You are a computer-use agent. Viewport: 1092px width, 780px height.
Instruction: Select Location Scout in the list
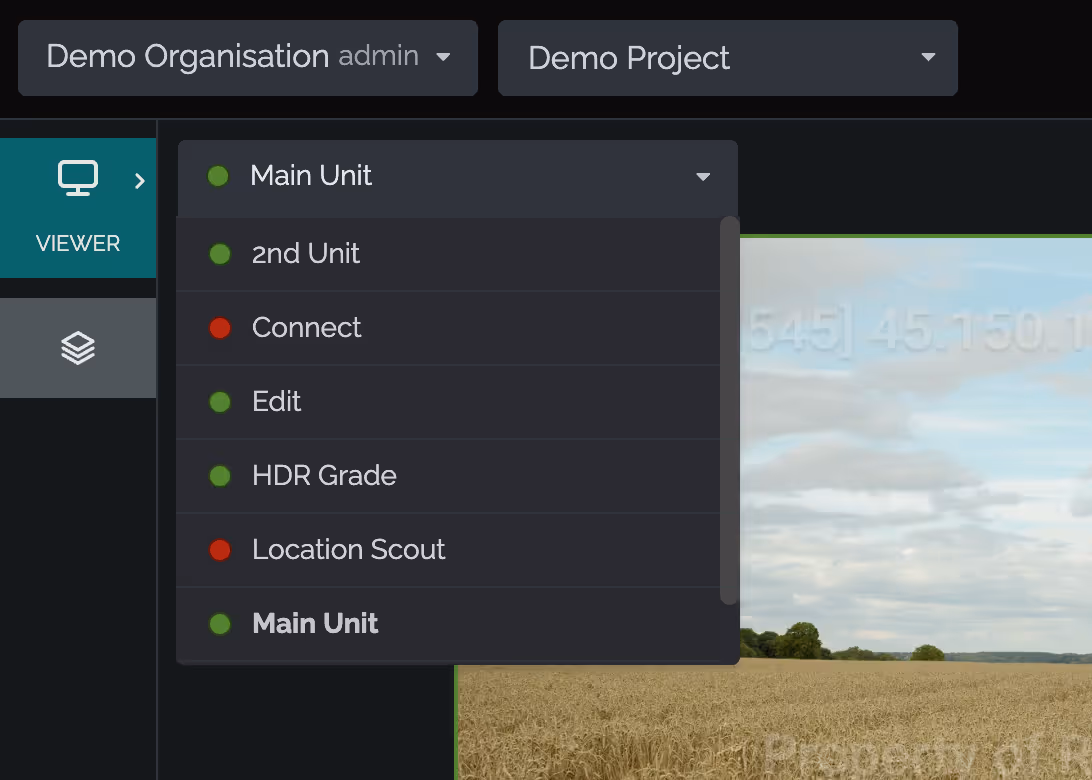(x=448, y=550)
